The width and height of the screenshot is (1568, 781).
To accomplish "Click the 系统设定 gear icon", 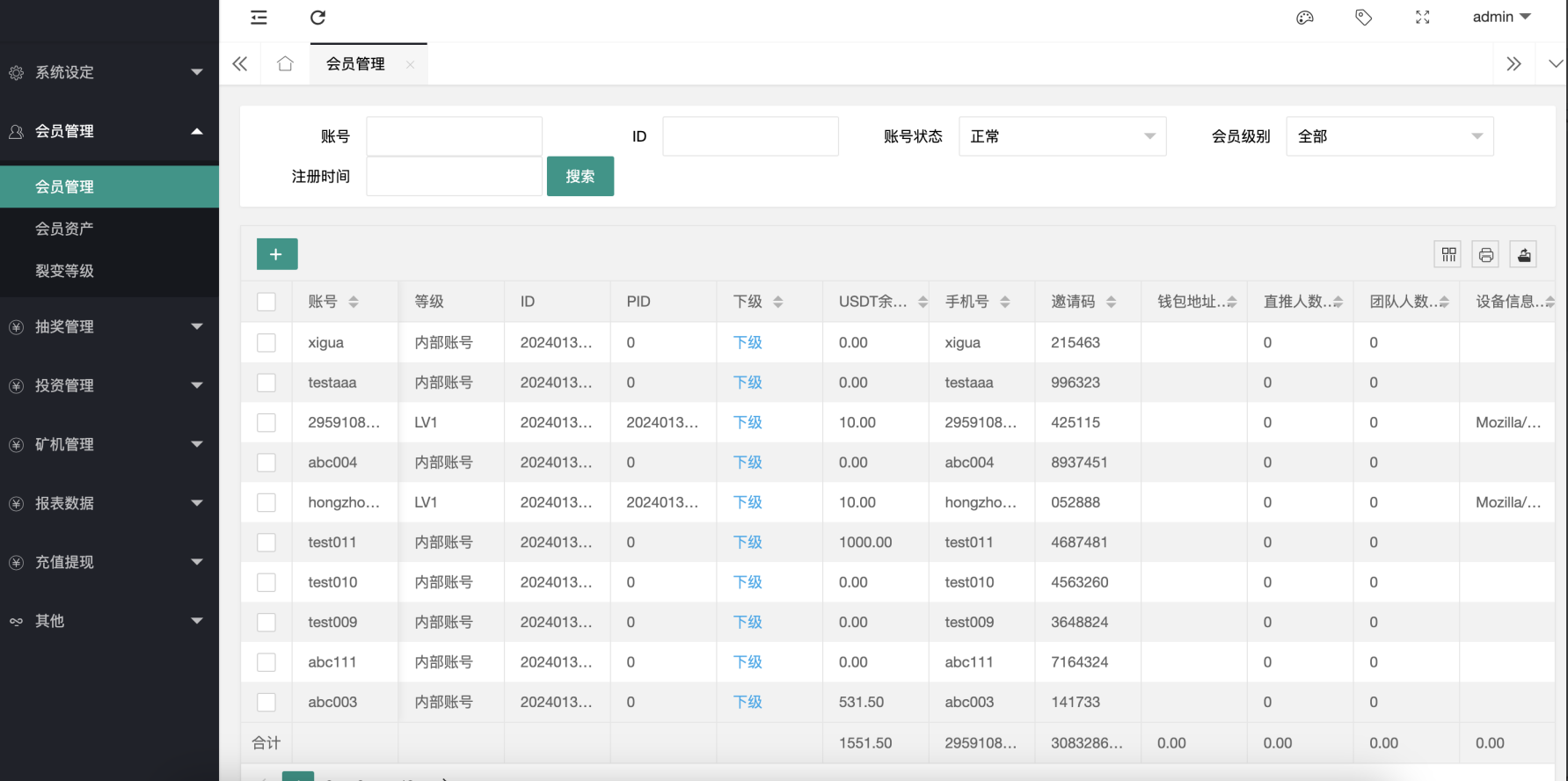I will click(16, 73).
